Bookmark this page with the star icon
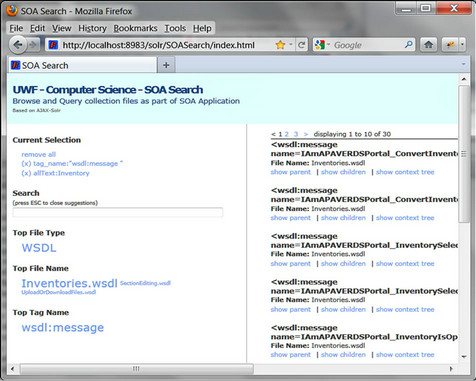Image resolution: width=476 pixels, height=381 pixels. click(x=280, y=45)
